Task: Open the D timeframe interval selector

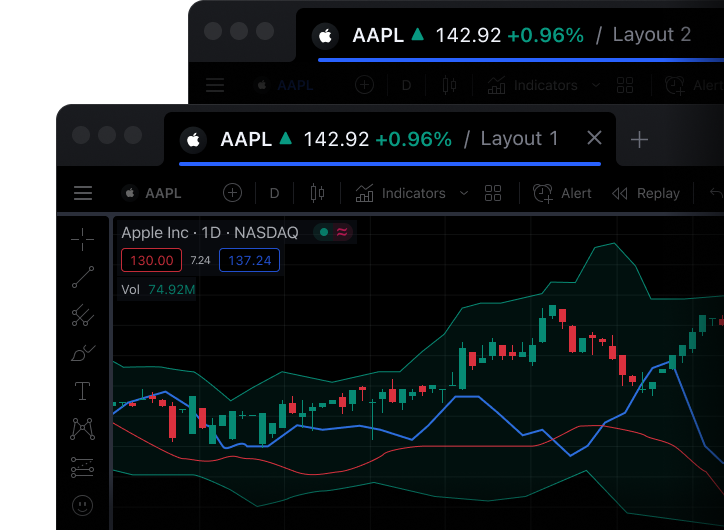Action: [x=274, y=193]
